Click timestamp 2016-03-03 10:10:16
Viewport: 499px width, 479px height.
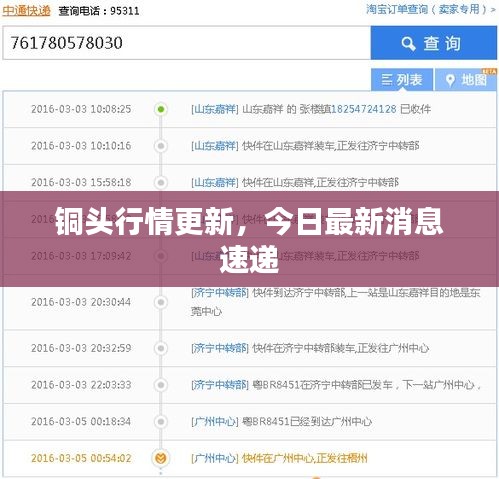(81, 146)
